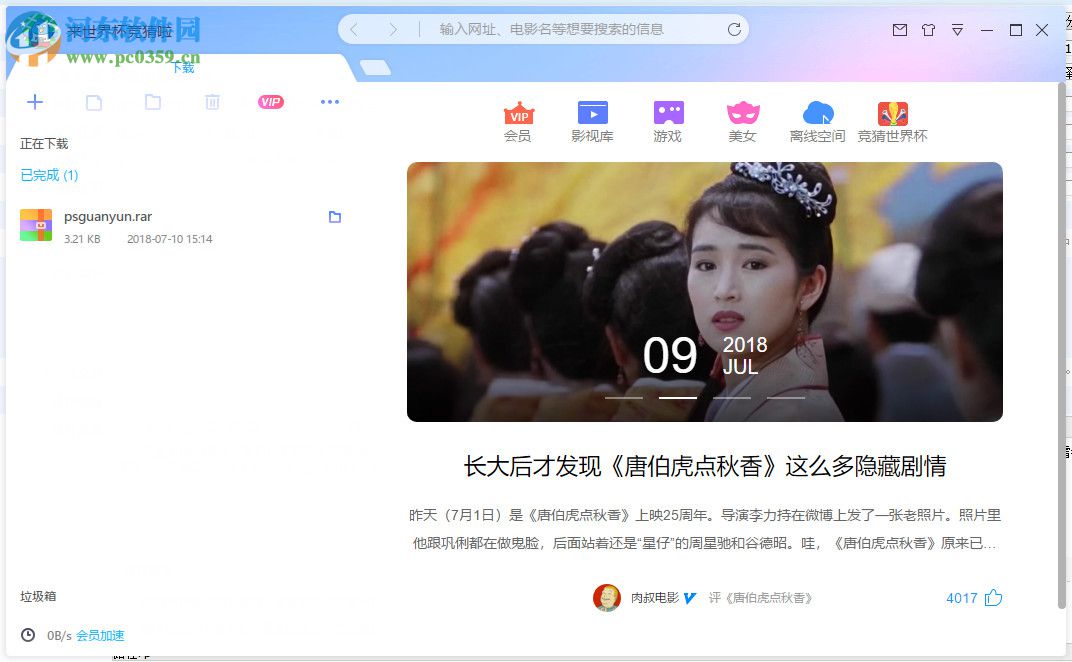Open the trash icon in the download toolbar
1072x662 pixels.
211,101
